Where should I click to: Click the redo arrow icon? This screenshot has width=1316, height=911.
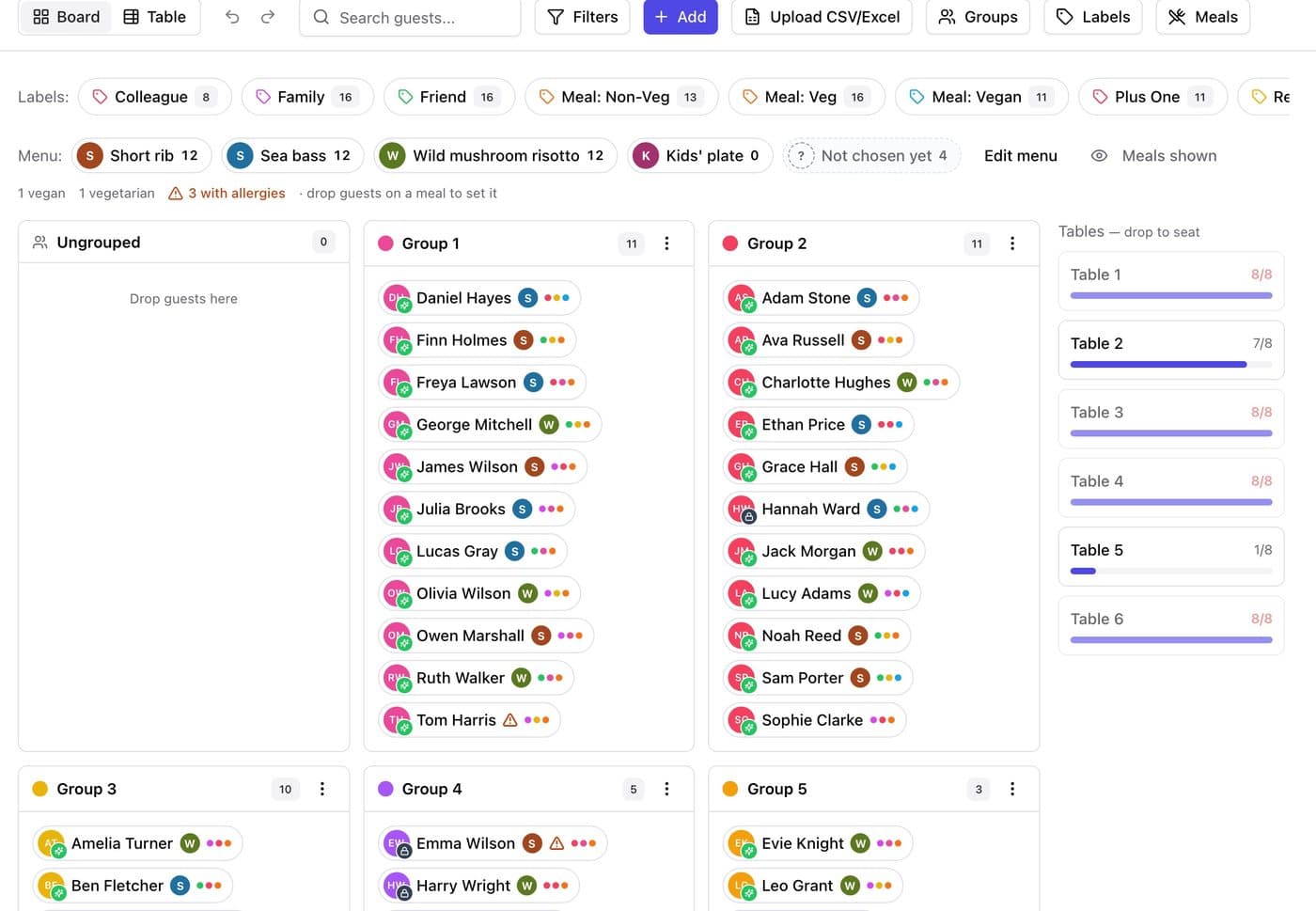tap(268, 17)
